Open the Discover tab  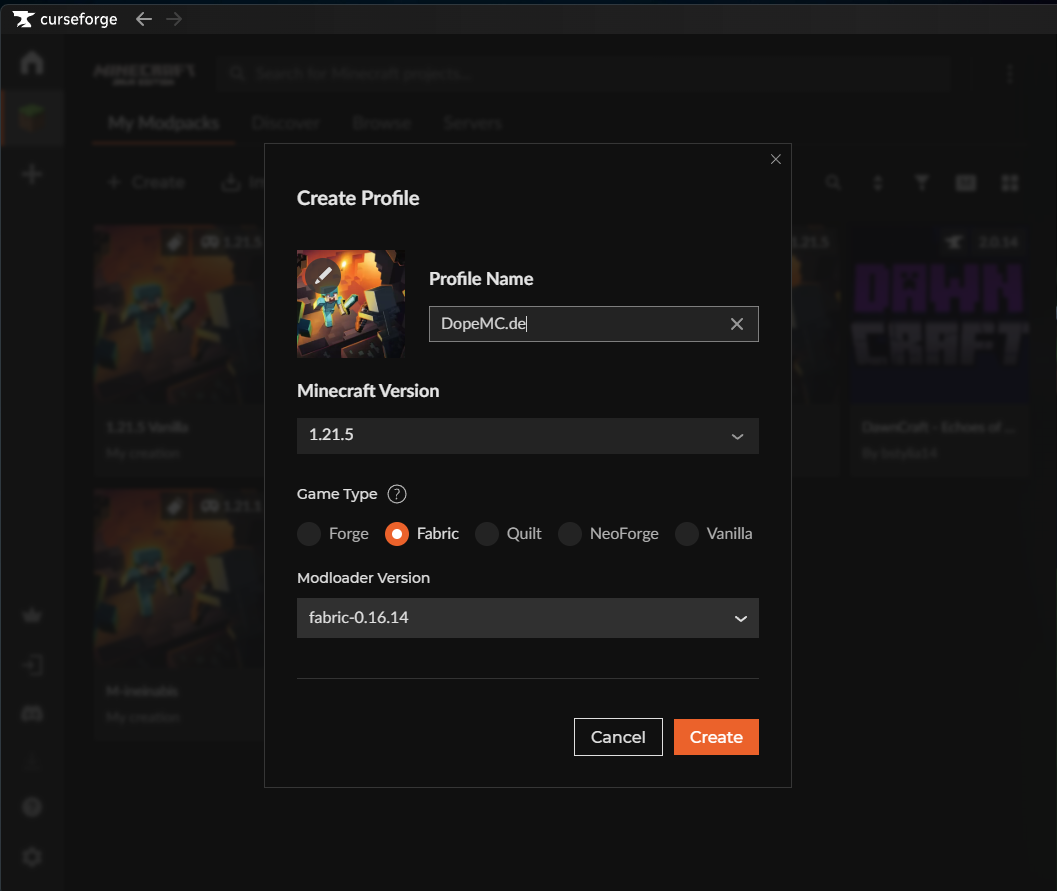coord(286,123)
